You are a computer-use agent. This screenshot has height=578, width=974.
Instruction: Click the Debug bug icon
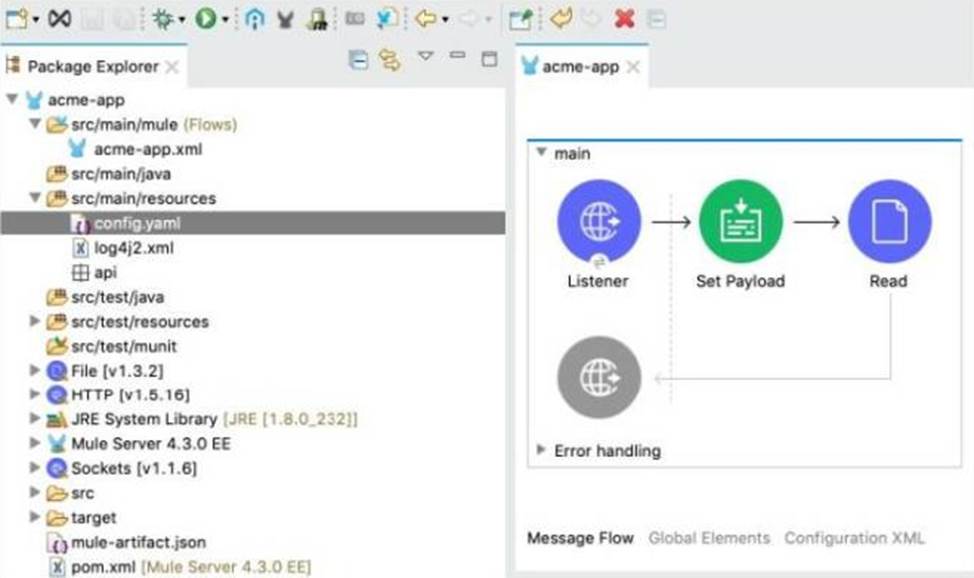pos(163,19)
